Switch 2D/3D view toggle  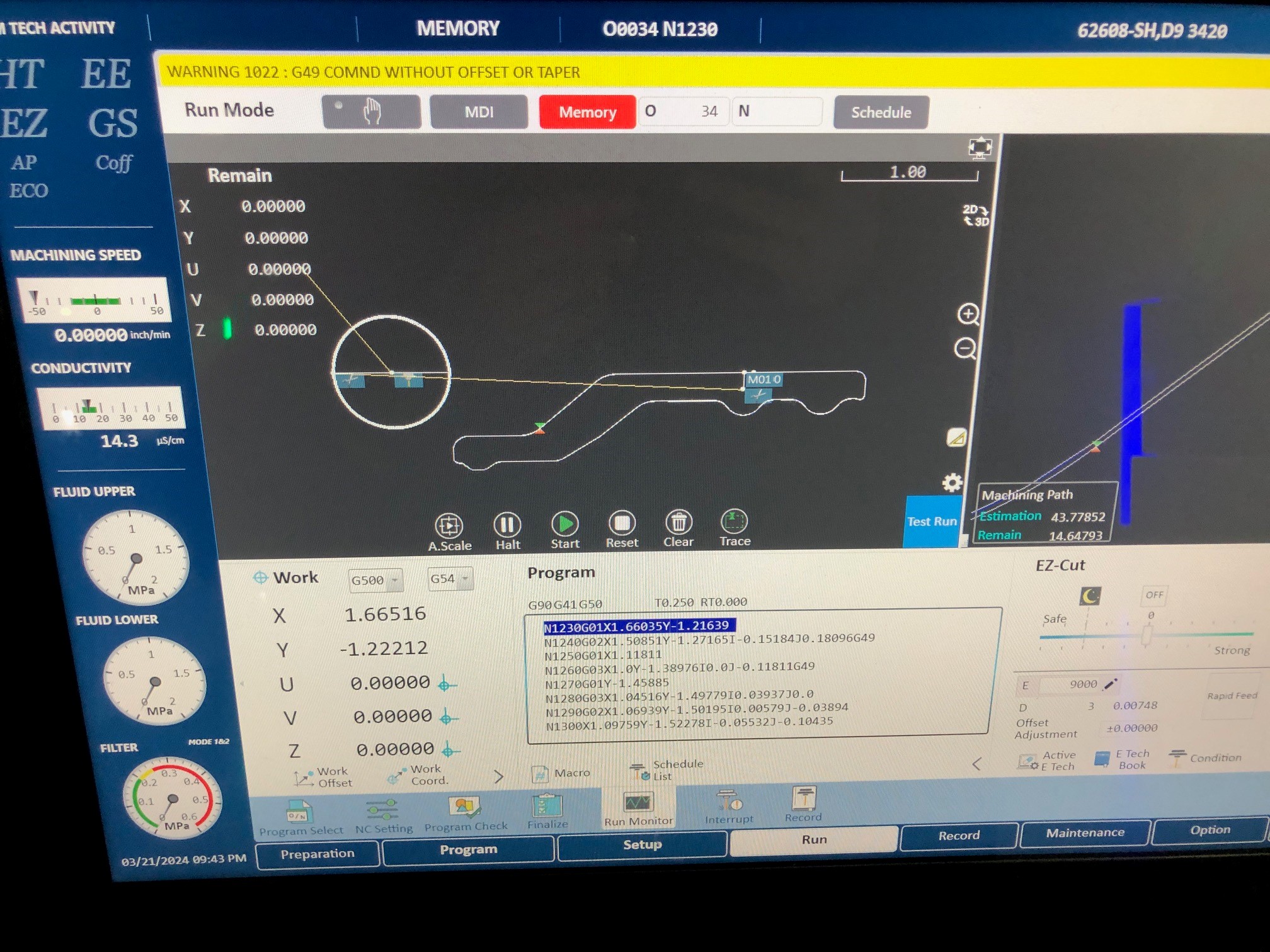tap(975, 215)
